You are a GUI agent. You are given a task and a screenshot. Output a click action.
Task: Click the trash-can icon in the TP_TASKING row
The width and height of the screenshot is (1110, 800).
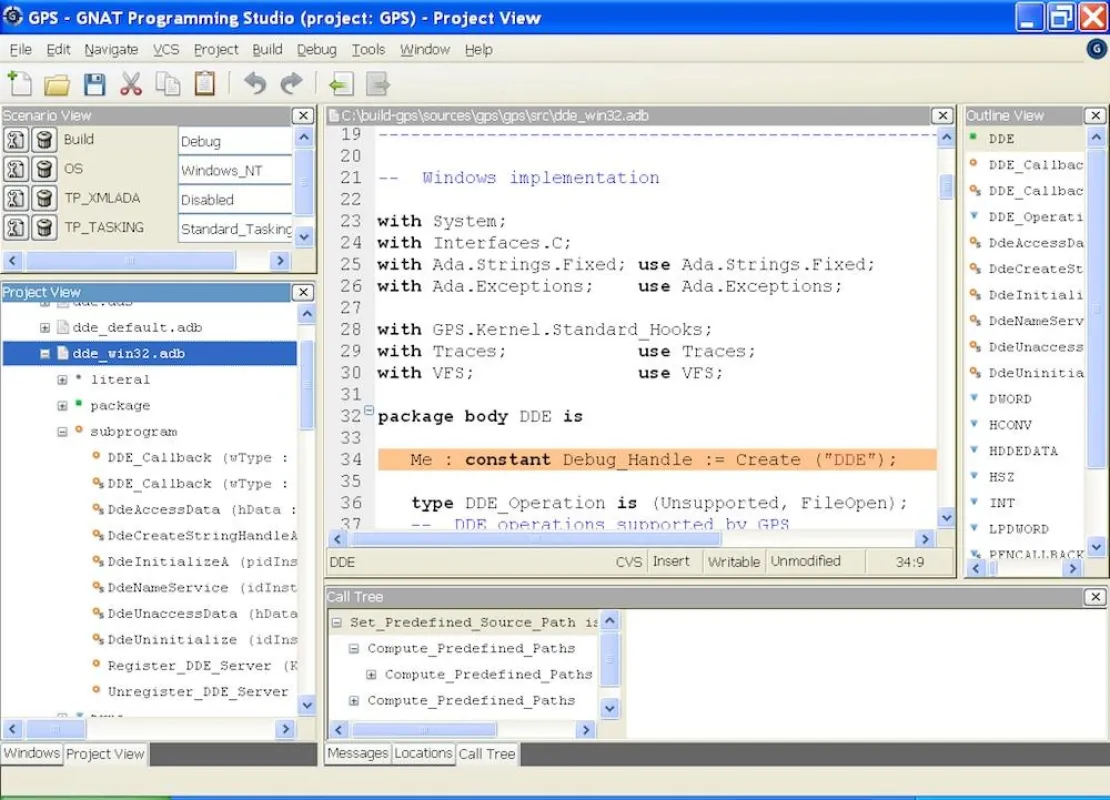coord(44,227)
